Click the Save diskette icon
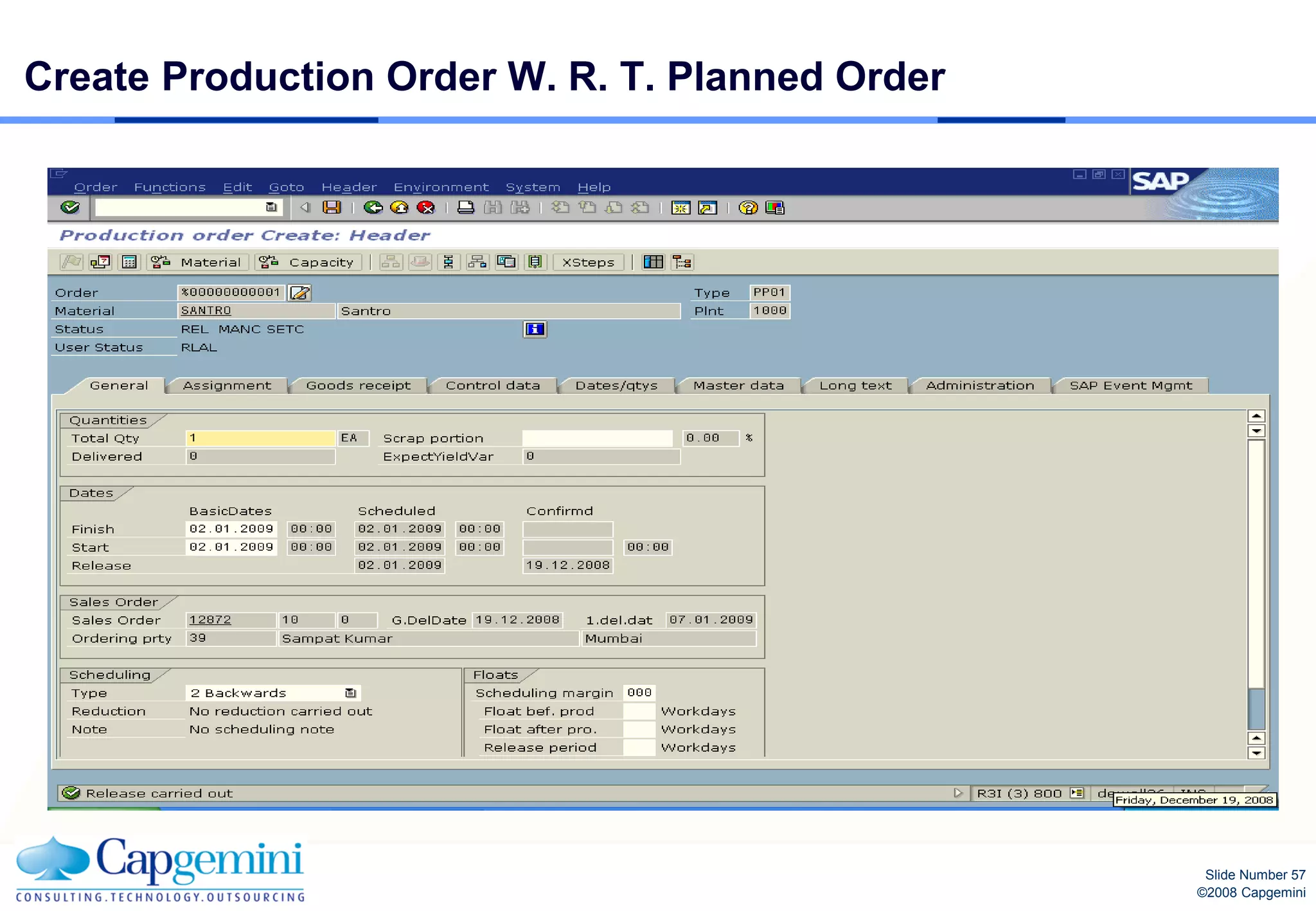 [332, 208]
